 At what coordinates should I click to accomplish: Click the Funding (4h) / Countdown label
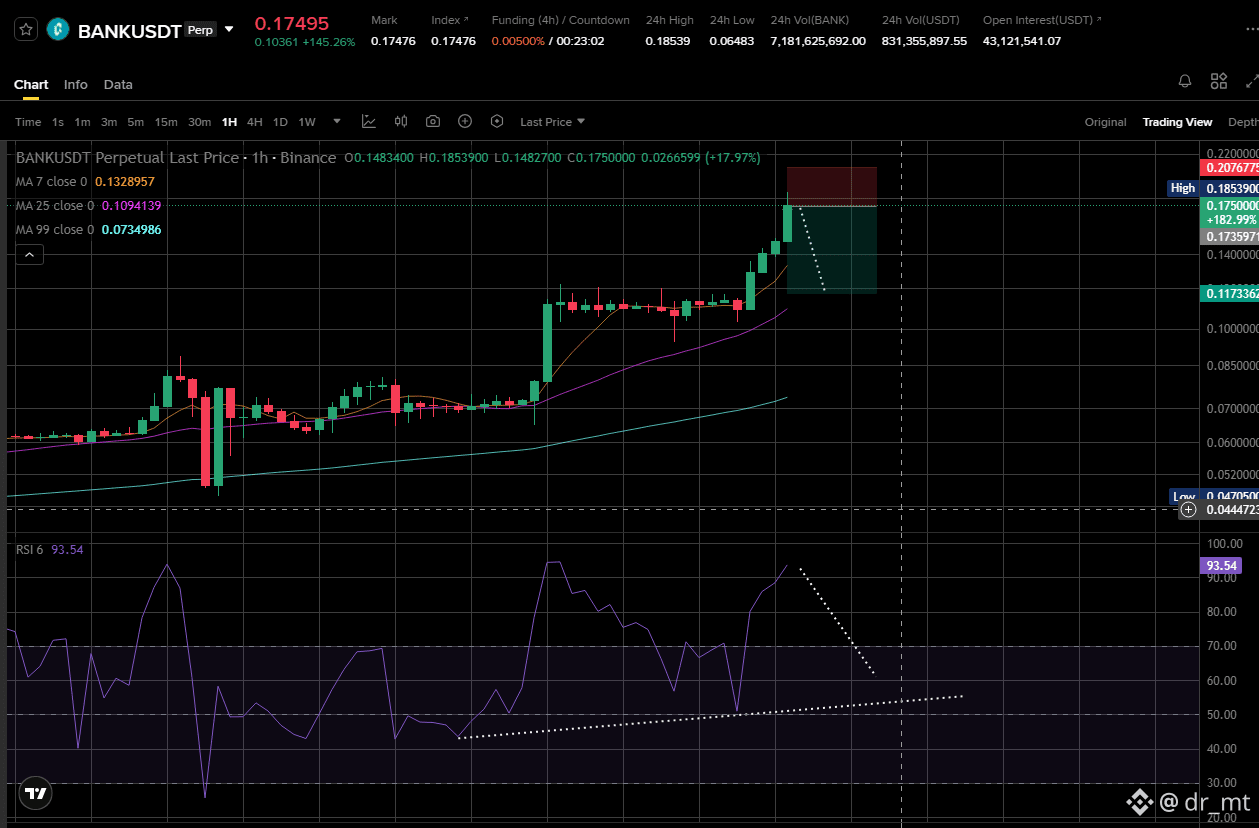[x=560, y=20]
